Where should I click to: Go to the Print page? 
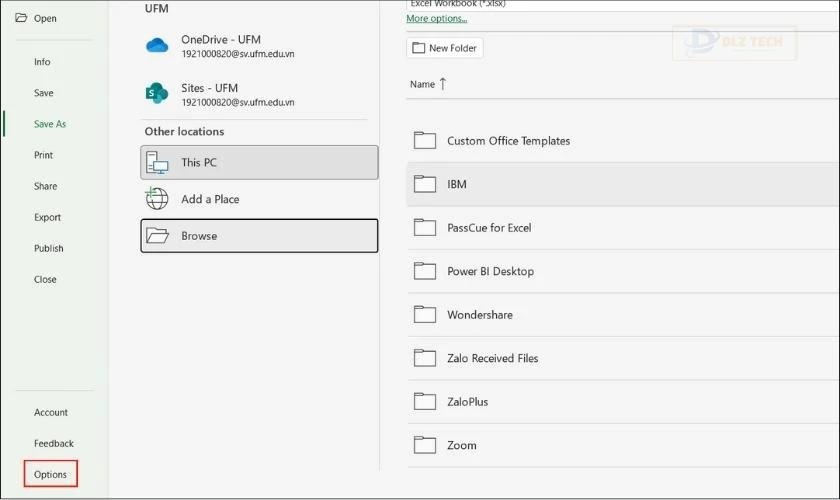pyautogui.click(x=43, y=155)
